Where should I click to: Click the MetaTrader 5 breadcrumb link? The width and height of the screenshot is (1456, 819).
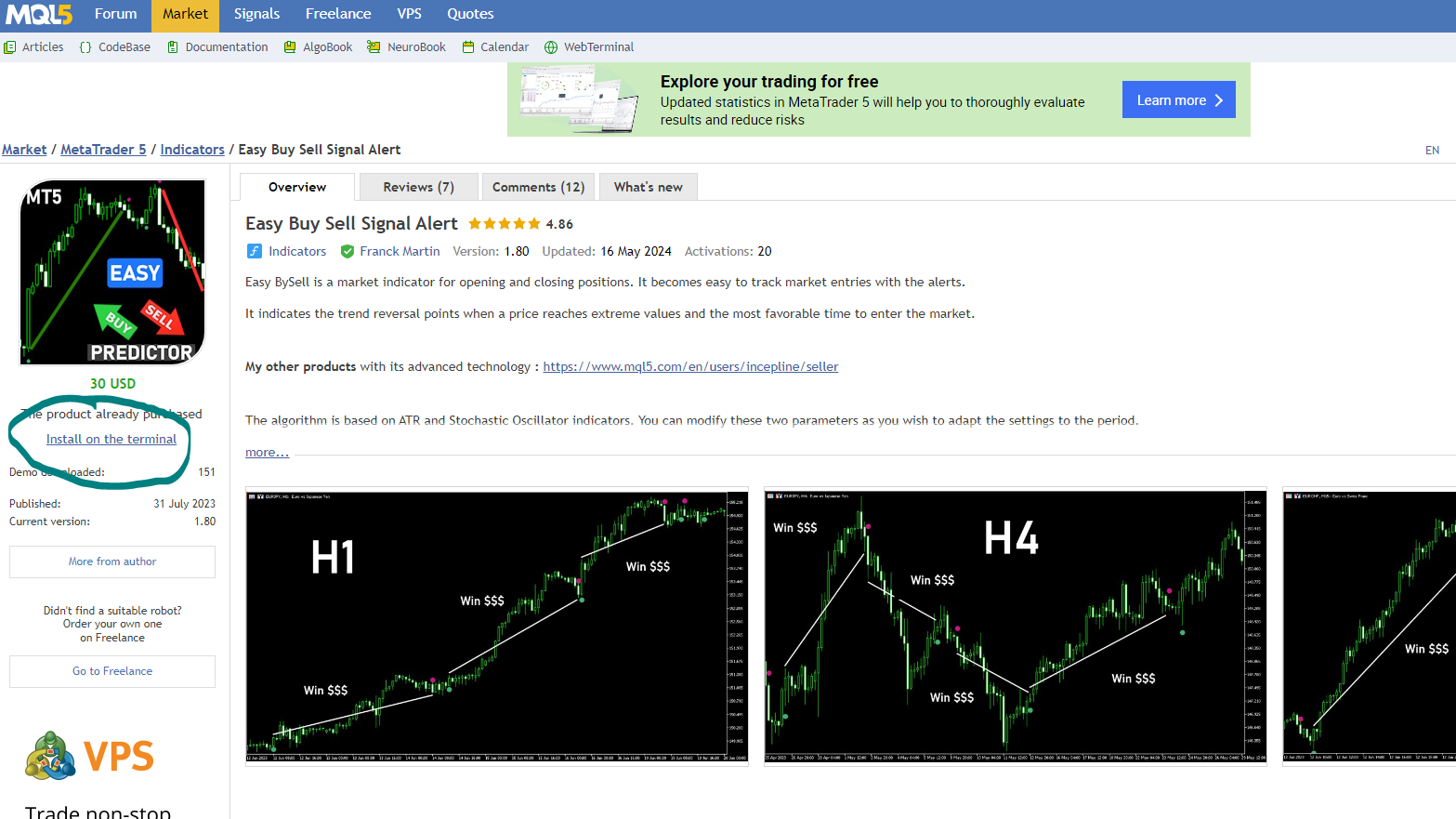(103, 150)
